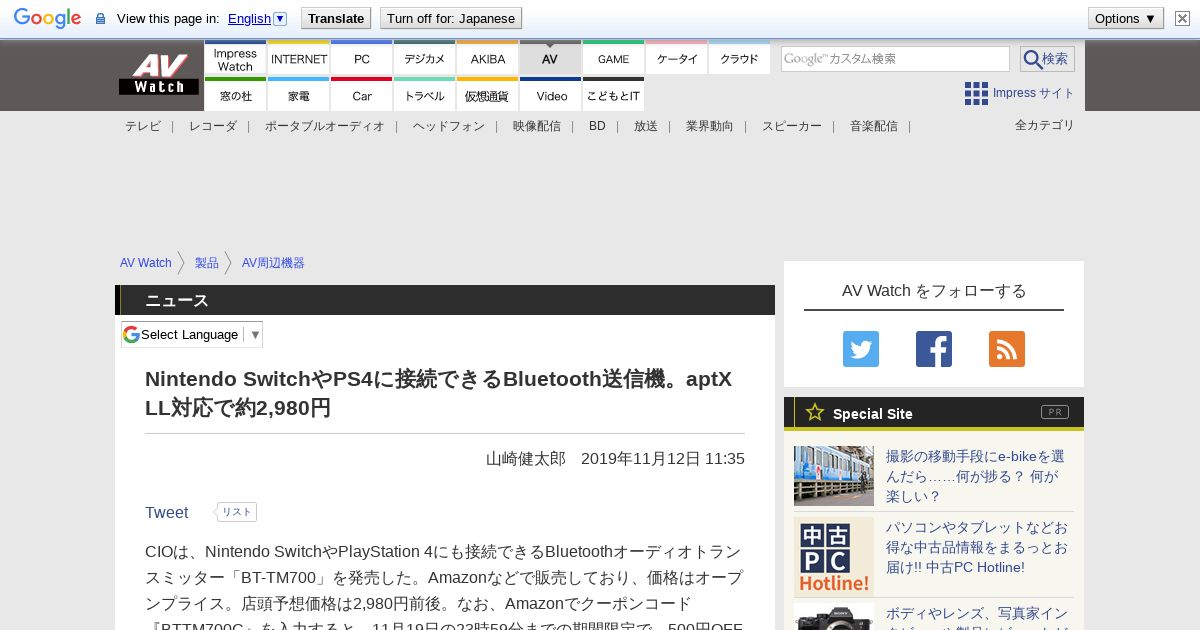Screen dimensions: 1200x630
Task: Click the Special Site star icon
Action: coord(815,412)
